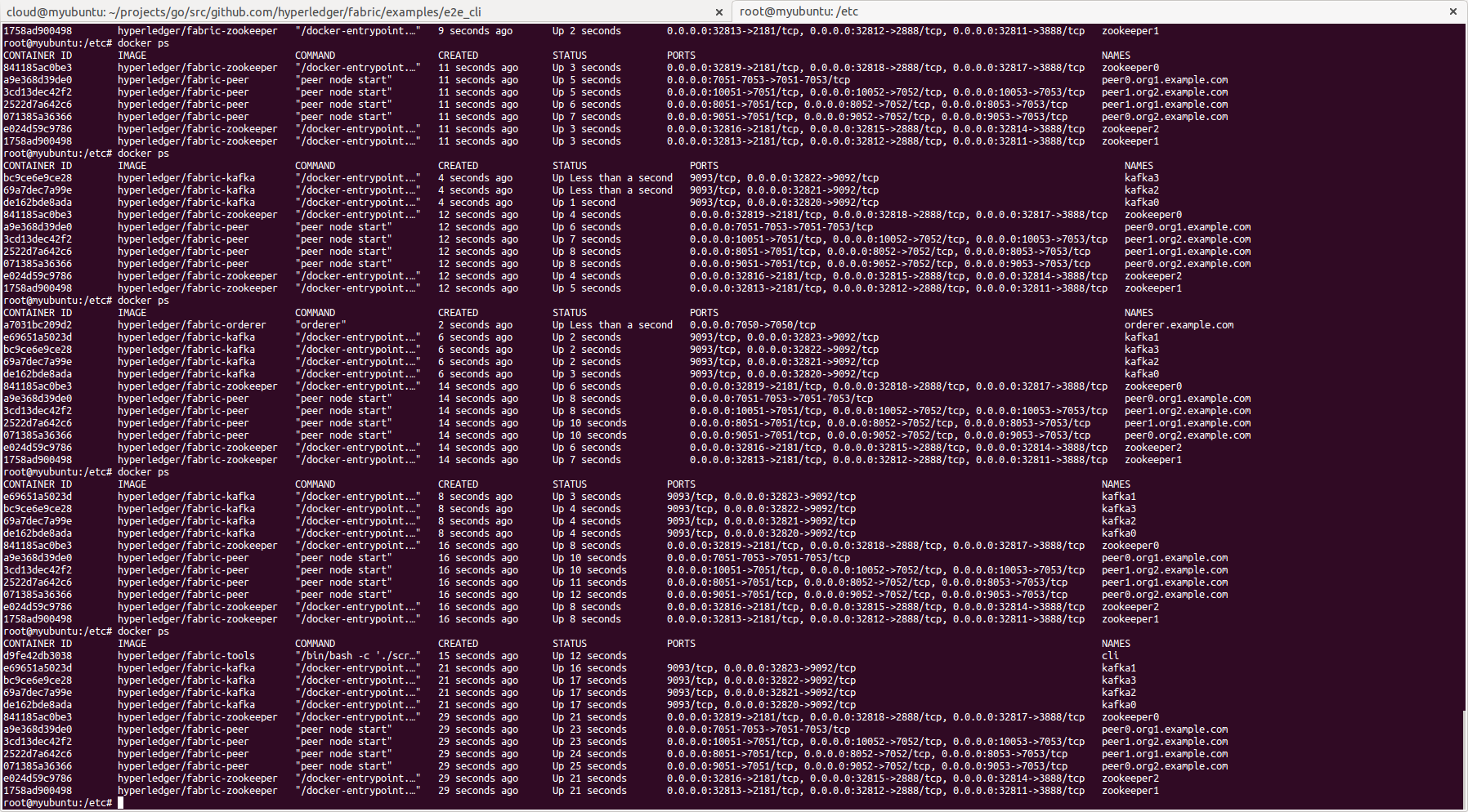1468x812 pixels.
Task: Click the "2 seconds ago" created time
Action: pos(475,325)
